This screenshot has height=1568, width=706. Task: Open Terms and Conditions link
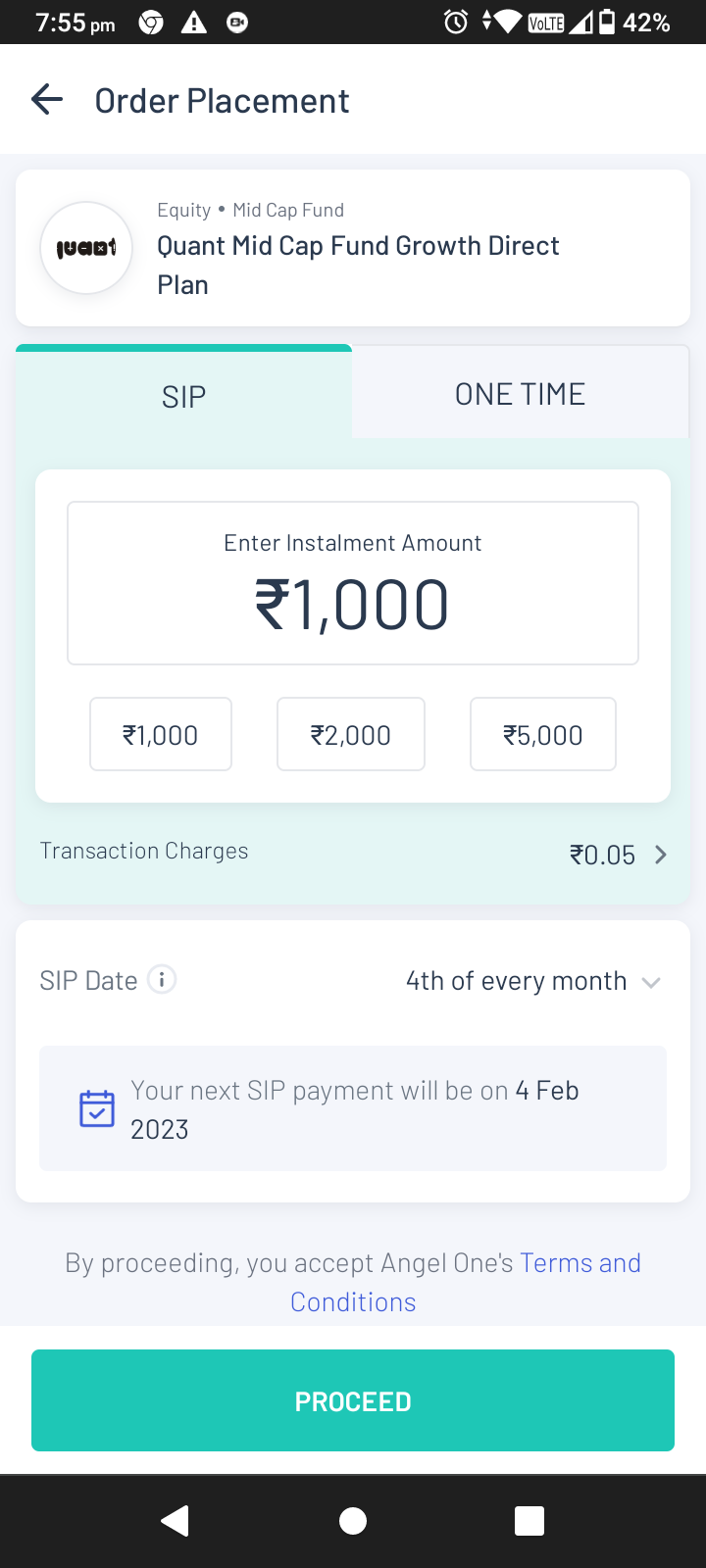(580, 1263)
